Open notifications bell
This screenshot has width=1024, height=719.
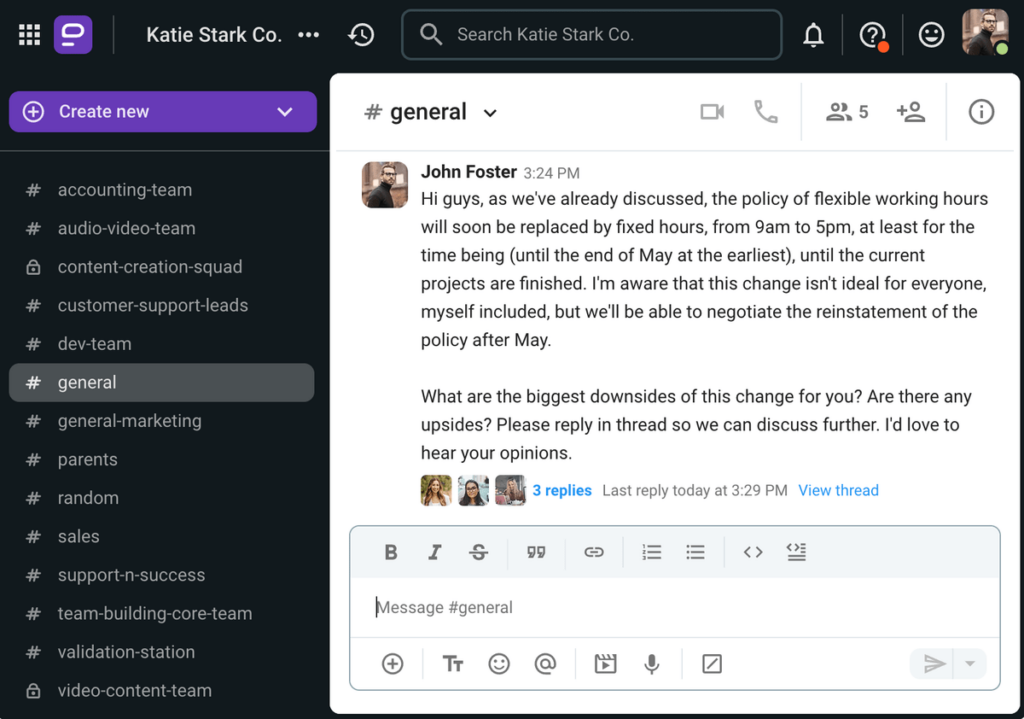[x=814, y=35]
